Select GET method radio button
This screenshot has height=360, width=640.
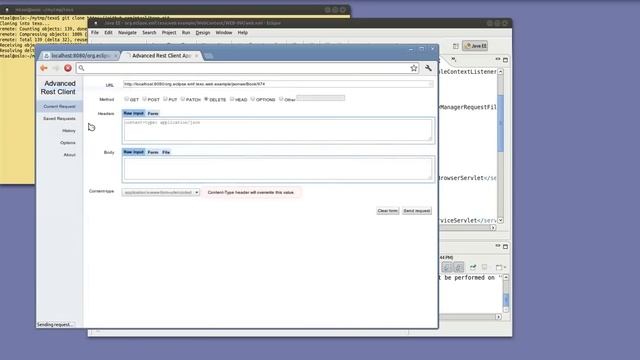pos(127,99)
